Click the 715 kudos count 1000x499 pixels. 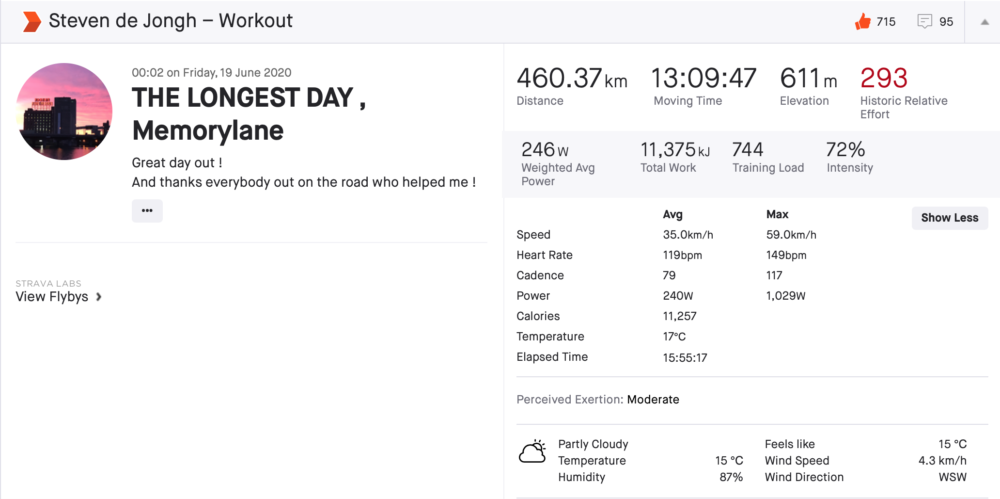(886, 21)
